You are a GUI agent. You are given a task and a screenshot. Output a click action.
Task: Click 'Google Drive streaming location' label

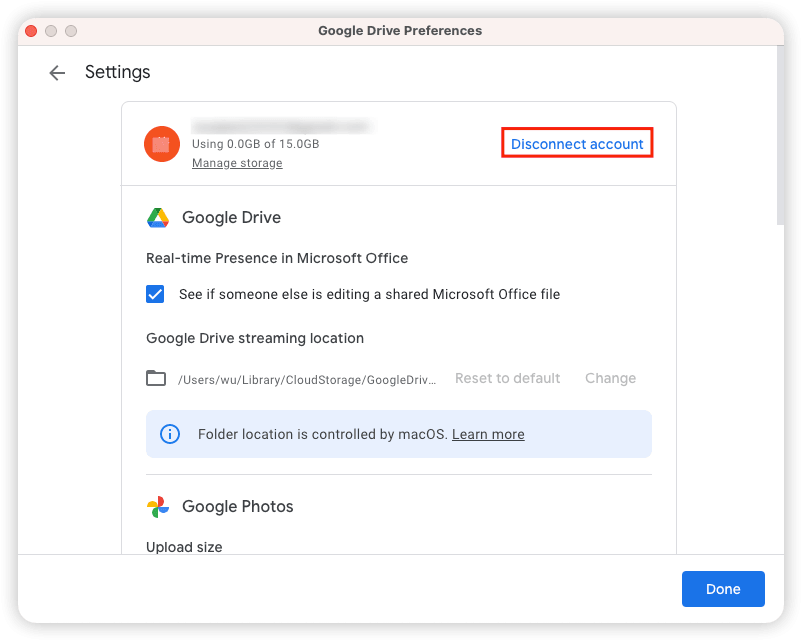point(255,338)
